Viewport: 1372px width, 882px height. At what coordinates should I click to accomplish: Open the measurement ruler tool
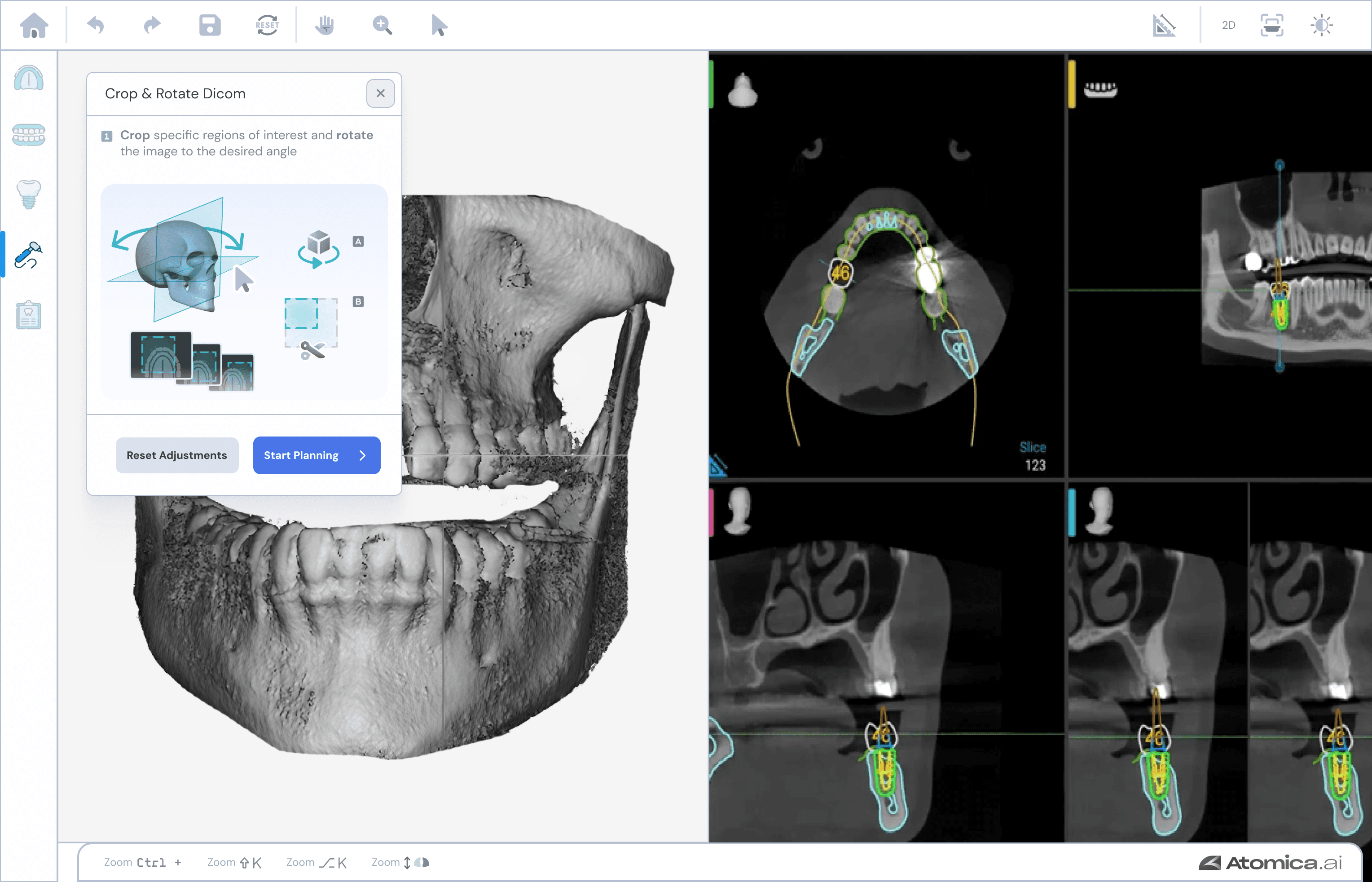1164,25
